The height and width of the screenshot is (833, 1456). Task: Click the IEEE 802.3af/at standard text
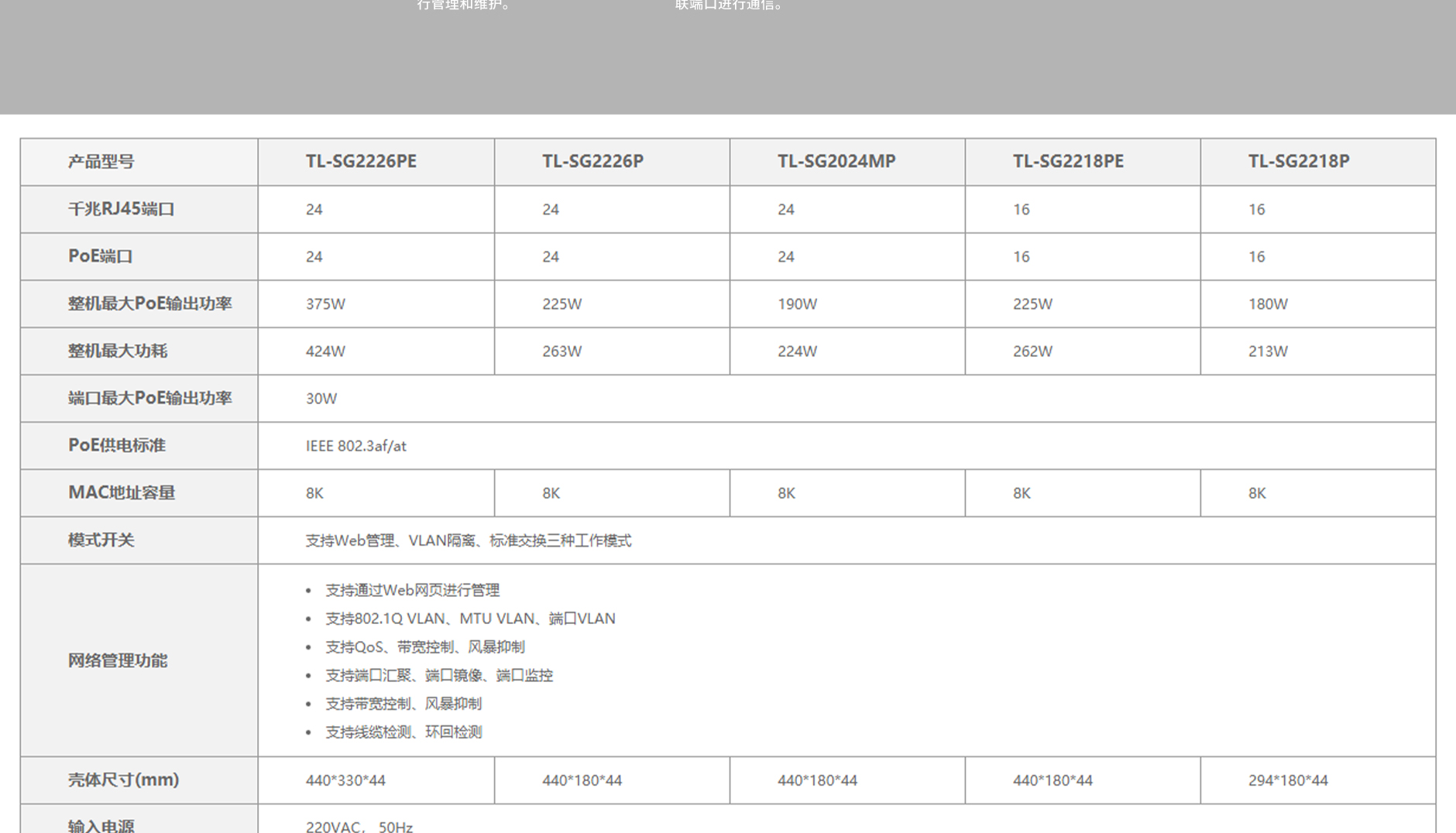[x=355, y=446]
